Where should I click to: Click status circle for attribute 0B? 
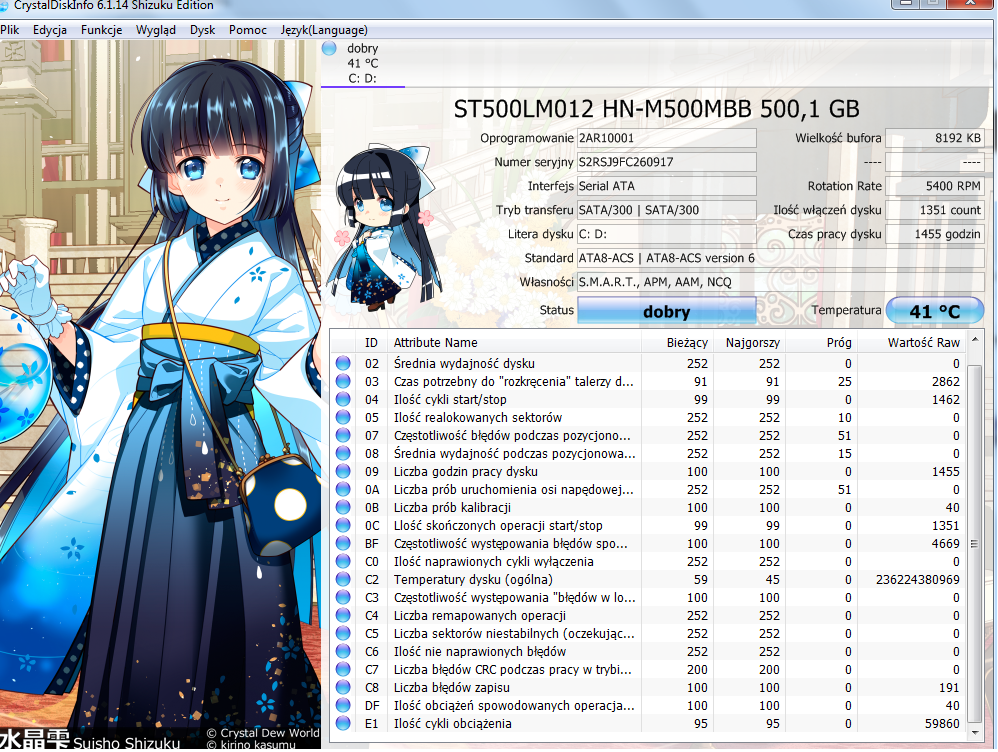pos(343,507)
